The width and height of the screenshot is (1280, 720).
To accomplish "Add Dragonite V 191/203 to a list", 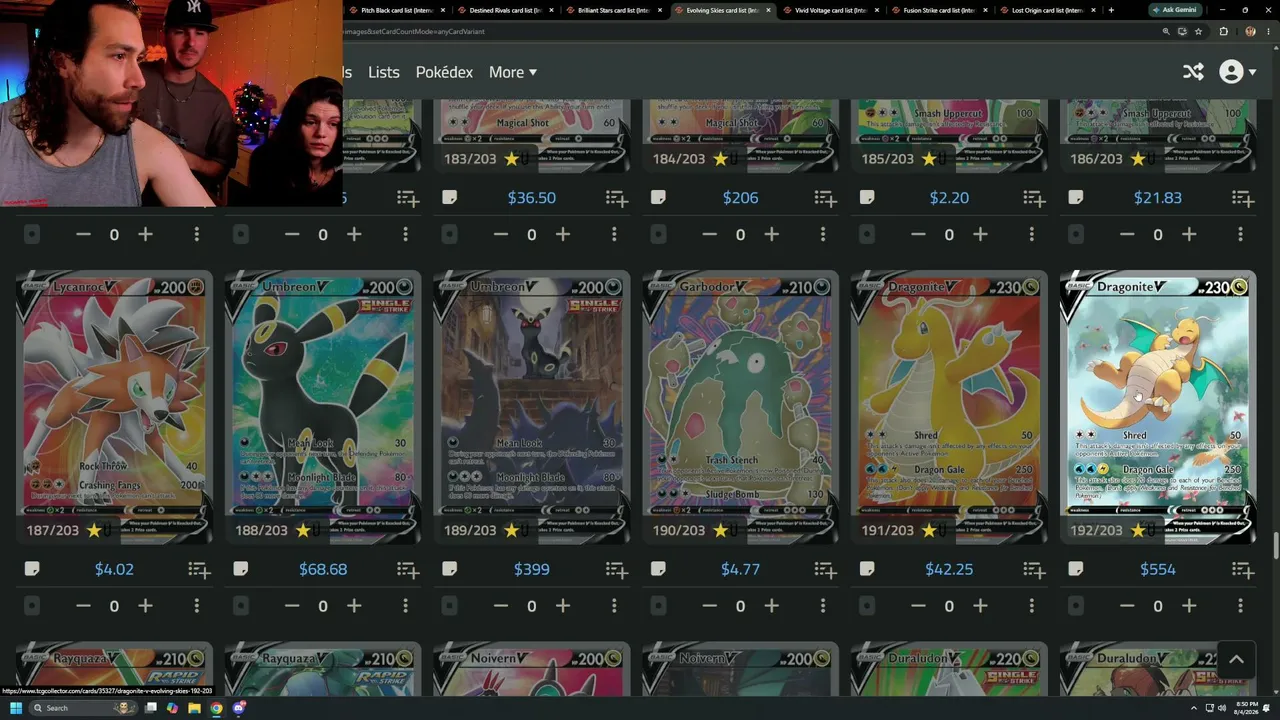I will 1034,570.
